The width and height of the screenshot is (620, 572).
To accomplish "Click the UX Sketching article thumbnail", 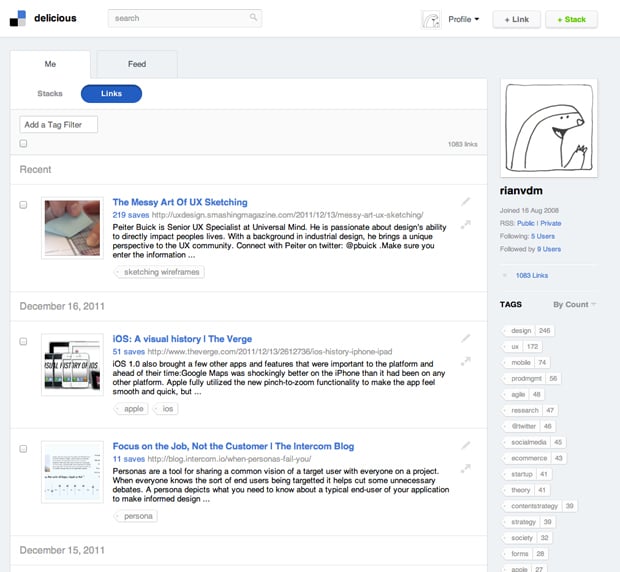I will tap(72, 230).
